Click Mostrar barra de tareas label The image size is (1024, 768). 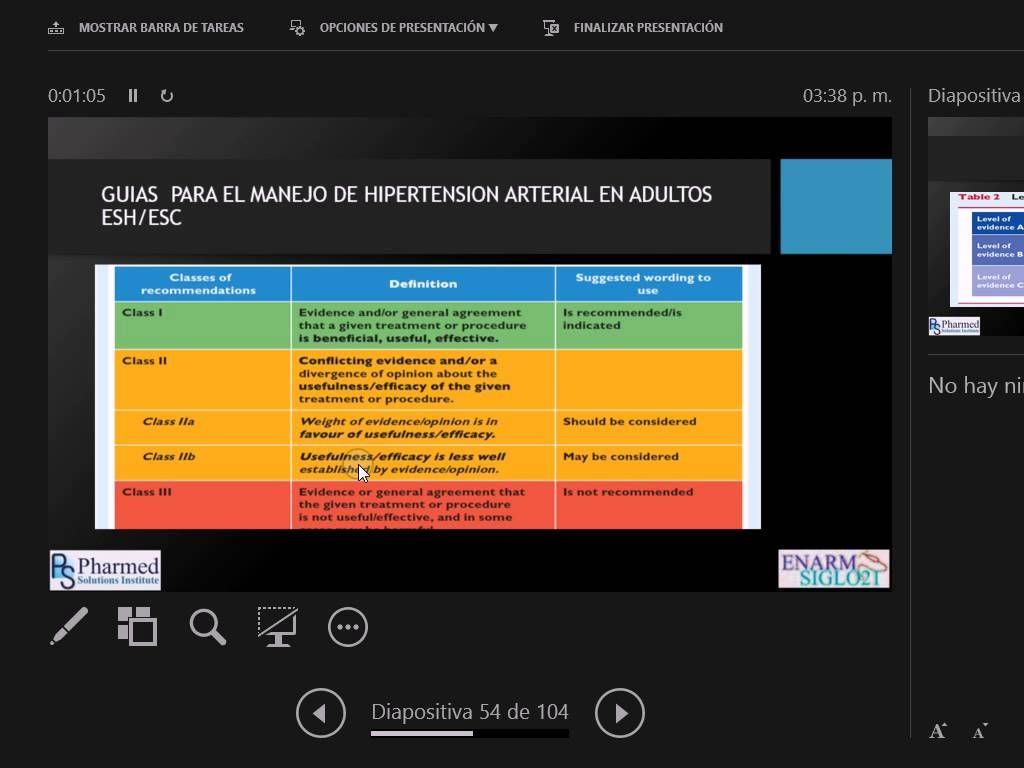161,27
